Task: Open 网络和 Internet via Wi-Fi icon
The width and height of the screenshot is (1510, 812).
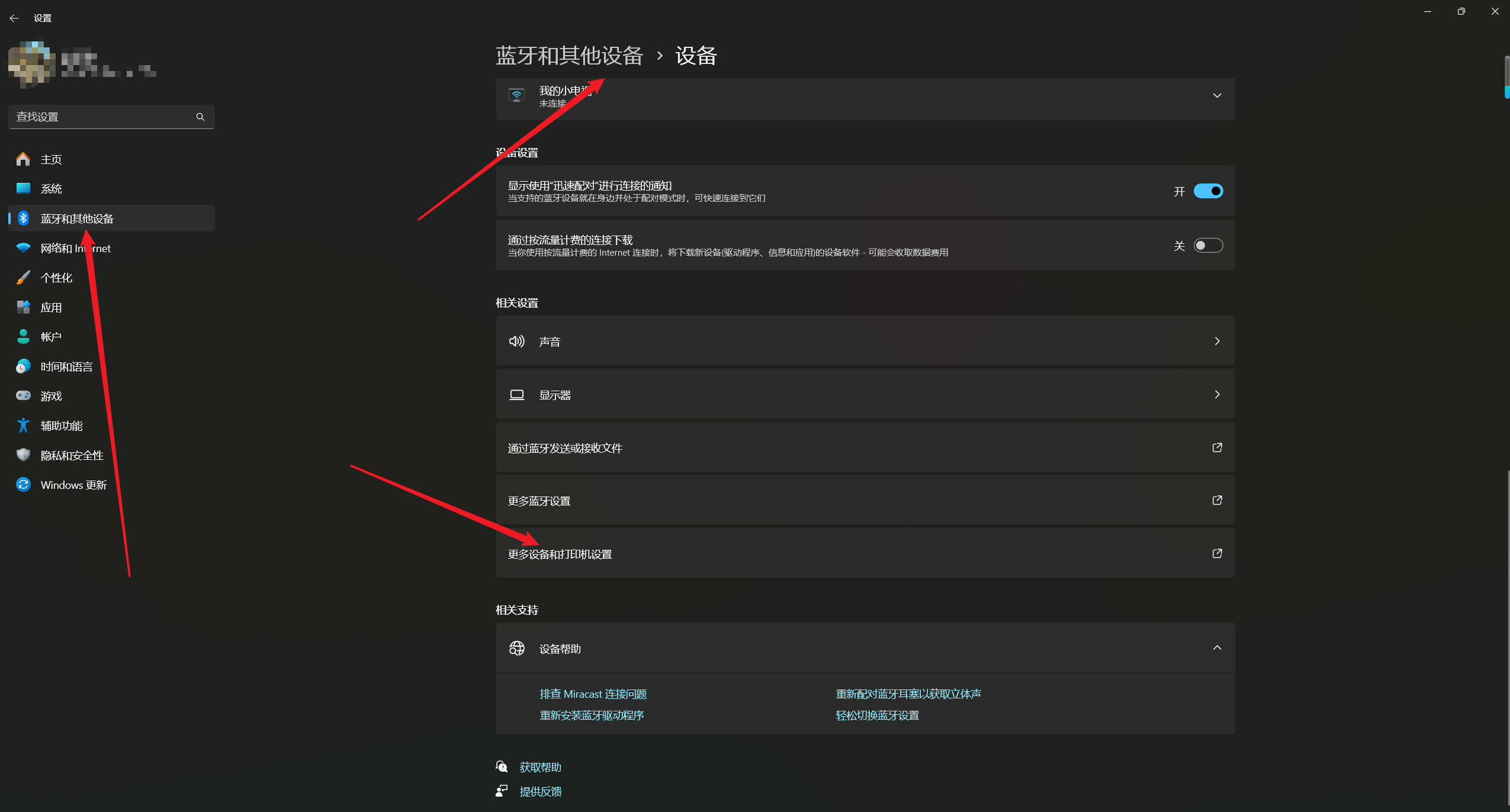Action: (23, 247)
